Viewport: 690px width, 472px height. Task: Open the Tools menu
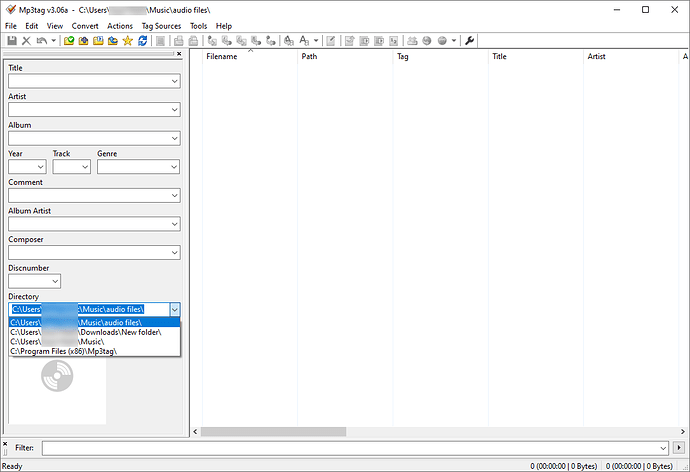pos(198,26)
